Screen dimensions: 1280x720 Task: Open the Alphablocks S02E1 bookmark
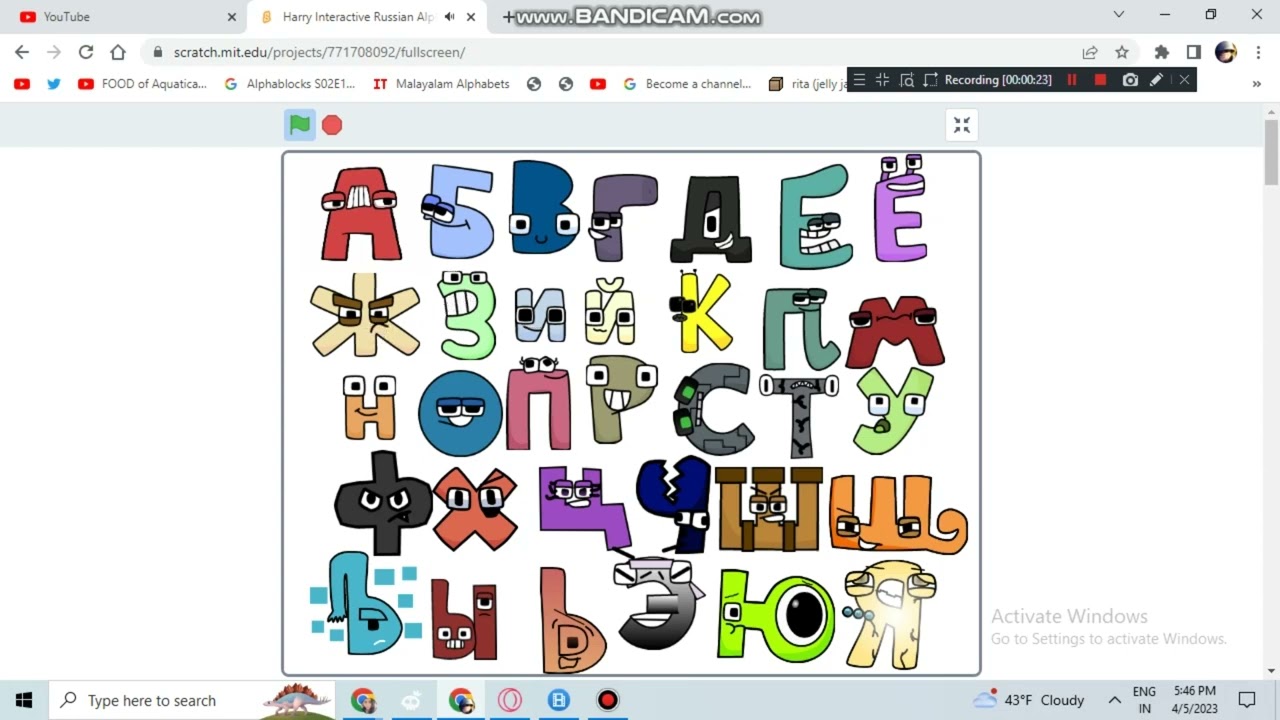pos(290,84)
